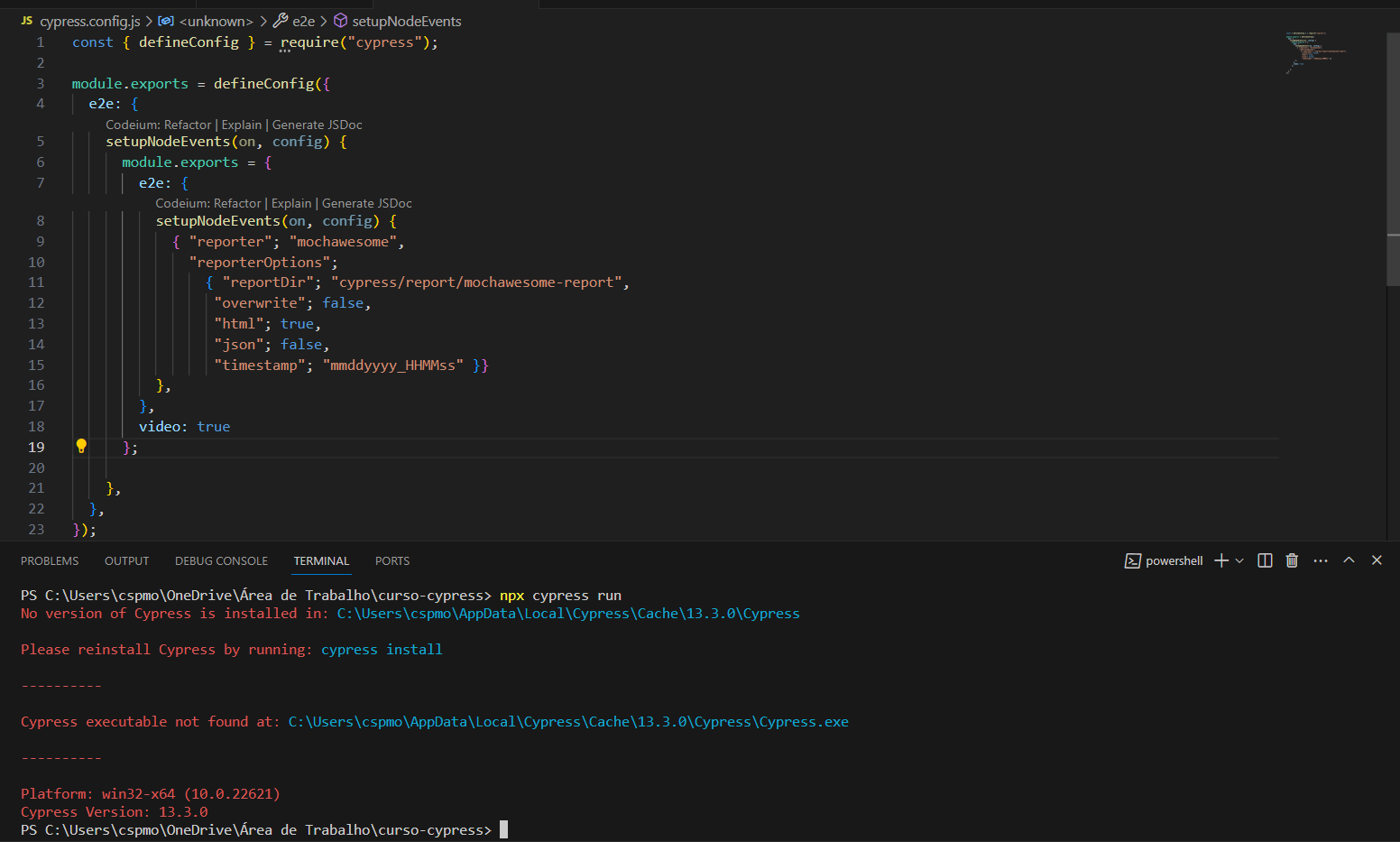Click line number 1 in gutter
The height and width of the screenshot is (842, 1400).
40,42
